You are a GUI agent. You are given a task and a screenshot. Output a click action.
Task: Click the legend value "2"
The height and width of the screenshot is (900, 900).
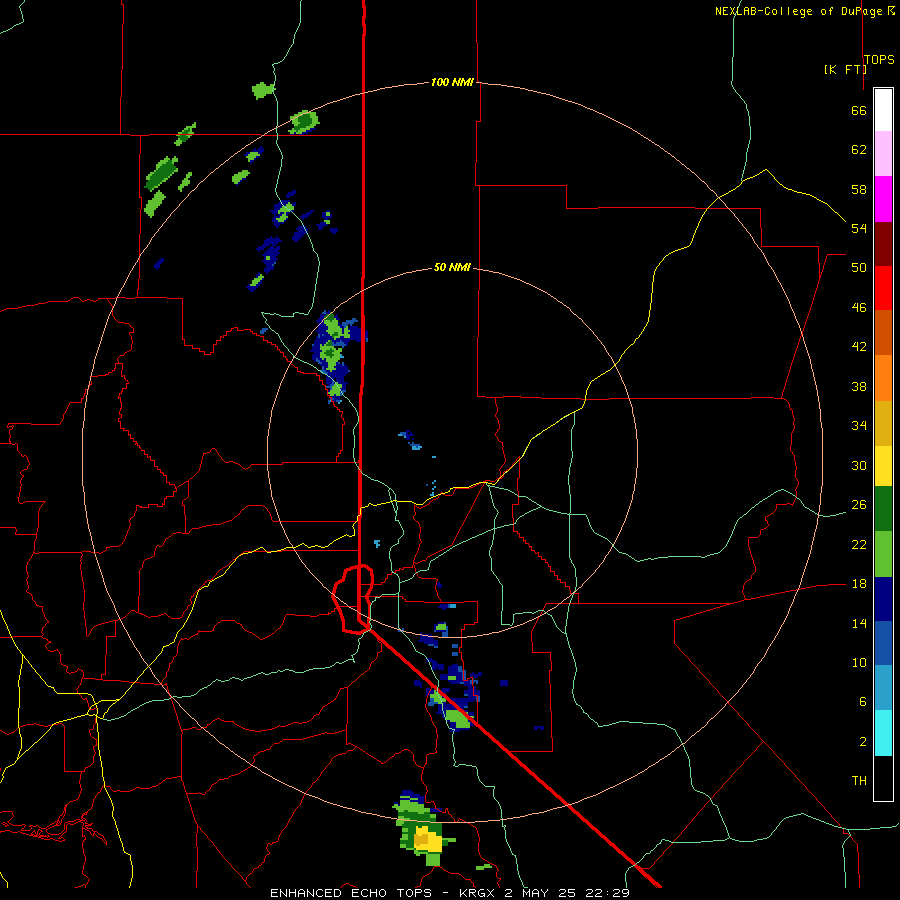pyautogui.click(x=862, y=742)
